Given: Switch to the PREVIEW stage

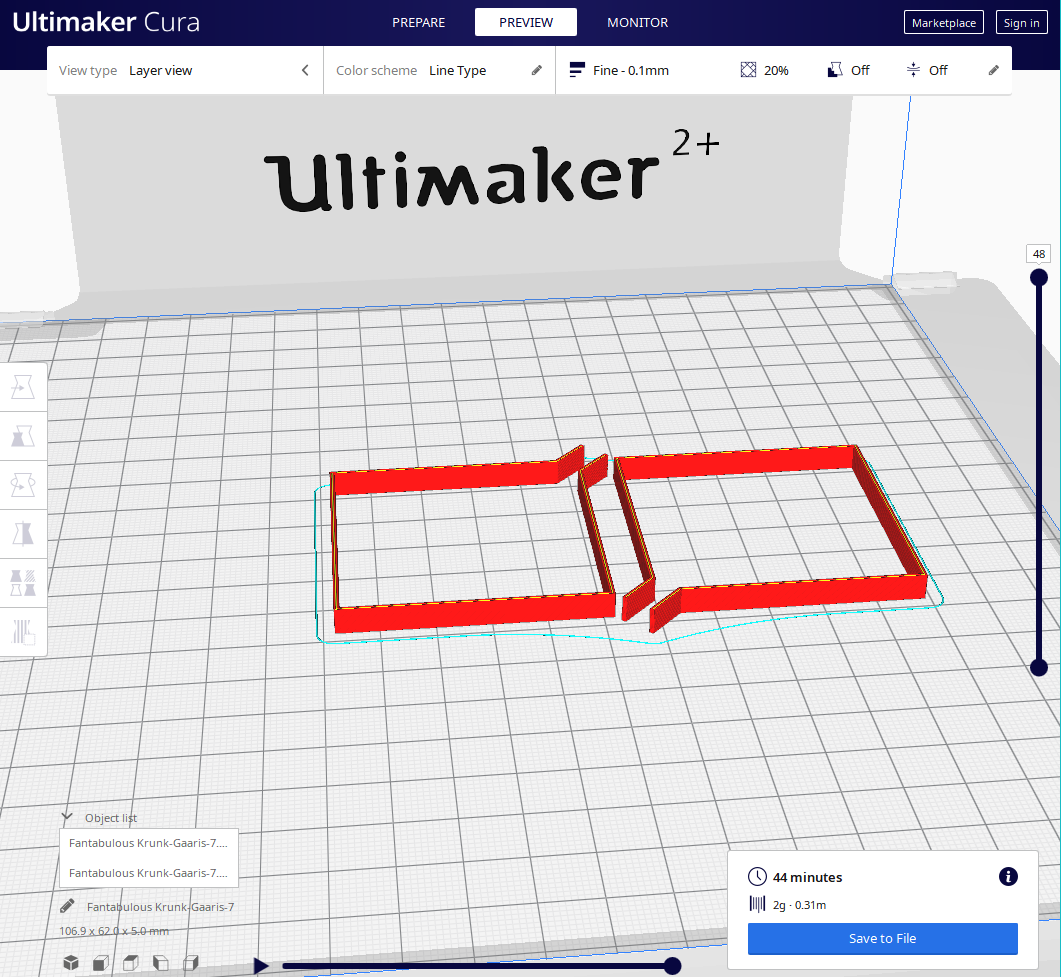Looking at the screenshot, I should click(x=526, y=22).
